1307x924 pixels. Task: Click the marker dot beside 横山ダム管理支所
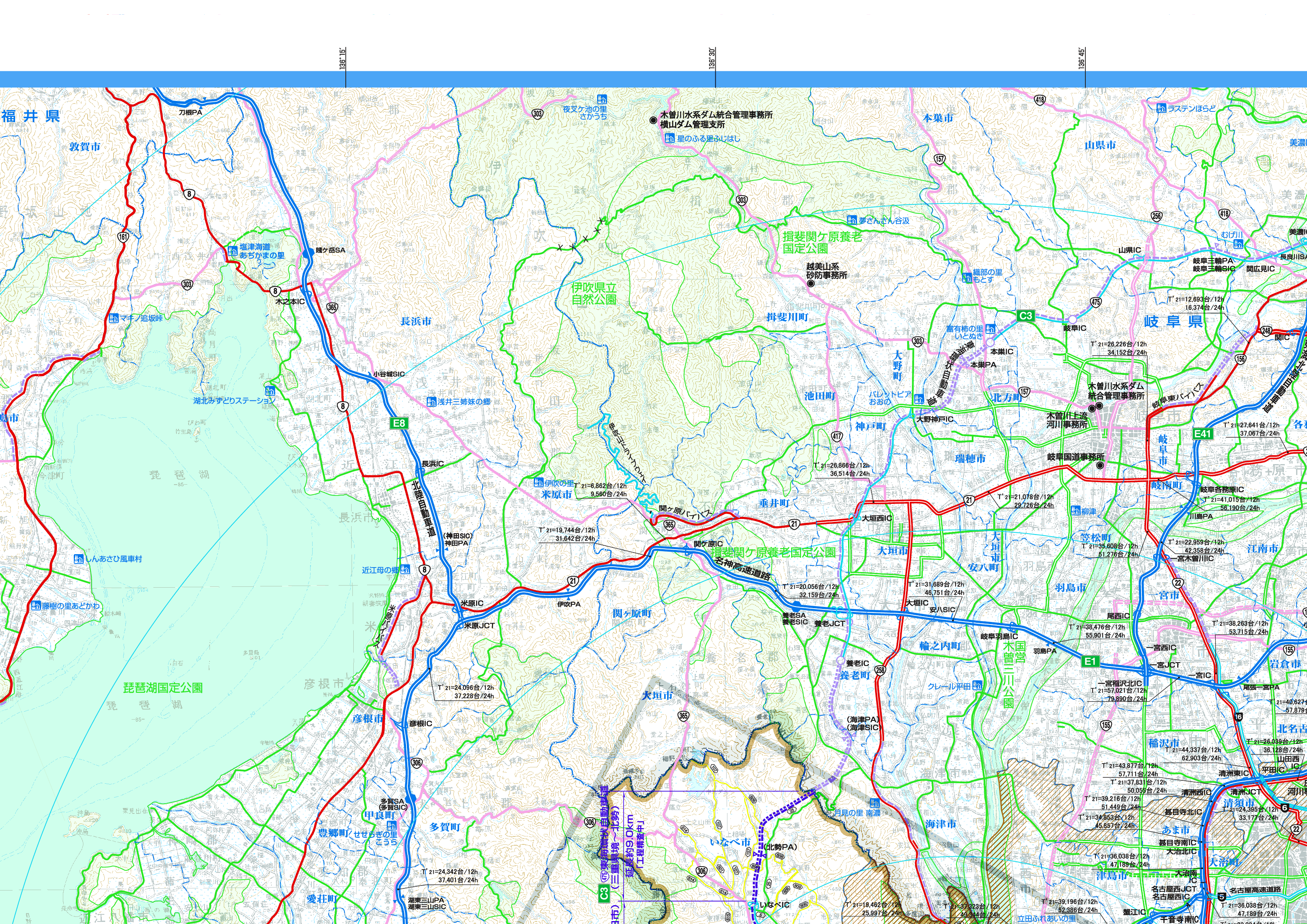653,120
